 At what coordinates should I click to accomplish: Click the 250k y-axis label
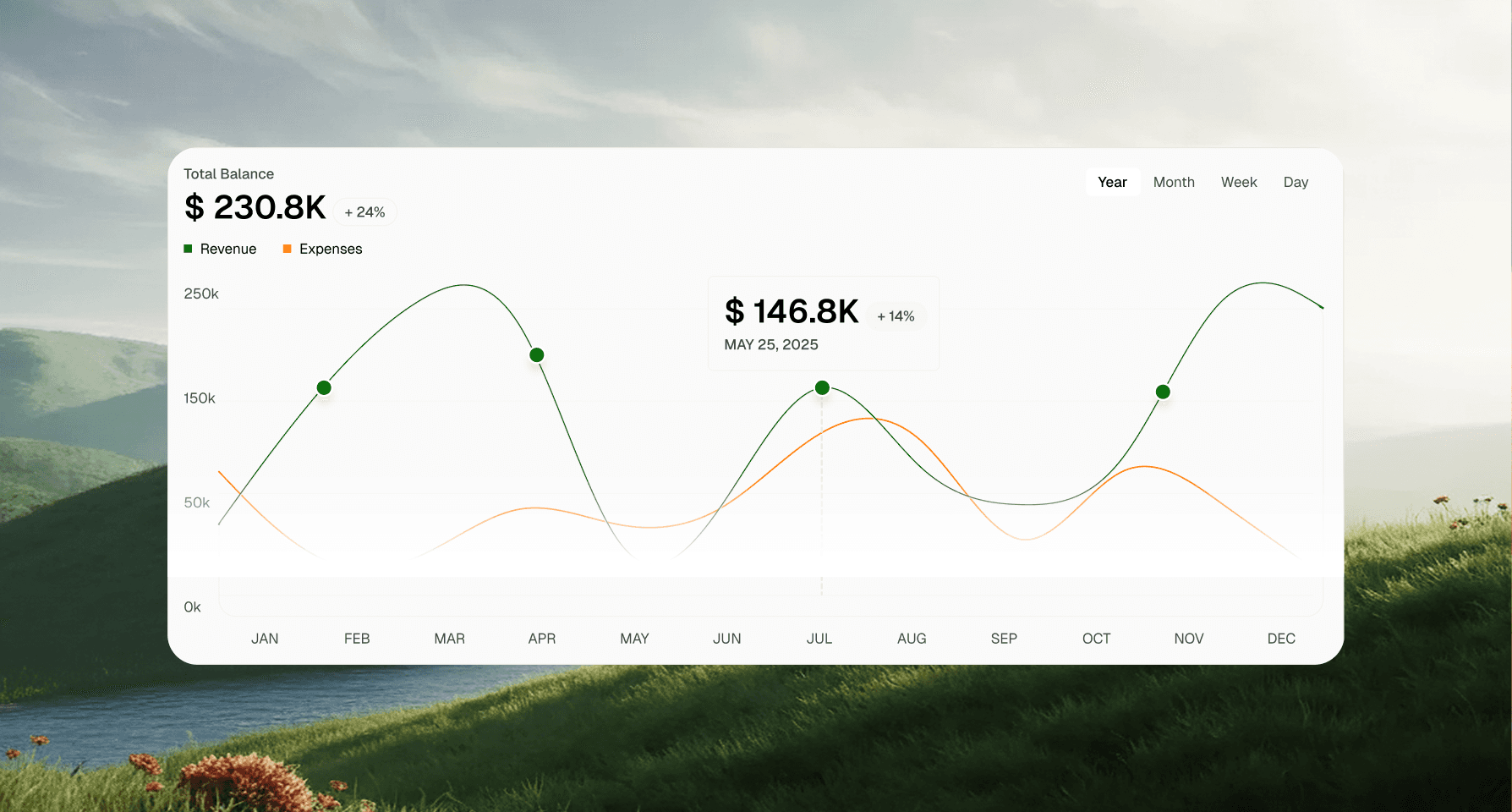point(201,294)
